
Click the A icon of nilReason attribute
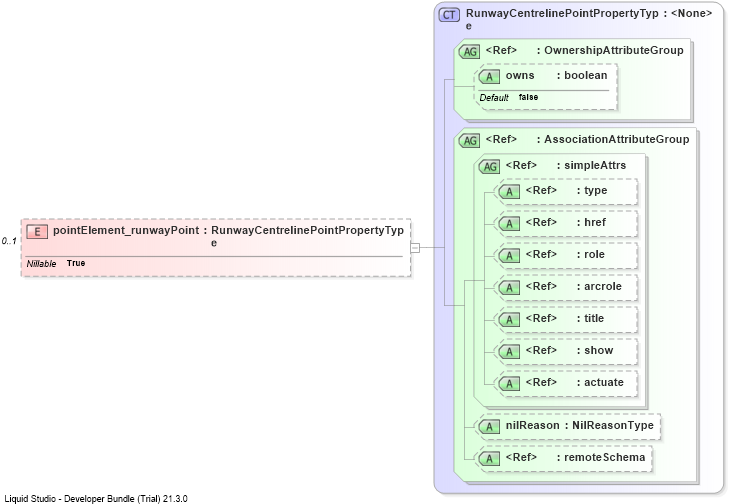[x=490, y=426]
